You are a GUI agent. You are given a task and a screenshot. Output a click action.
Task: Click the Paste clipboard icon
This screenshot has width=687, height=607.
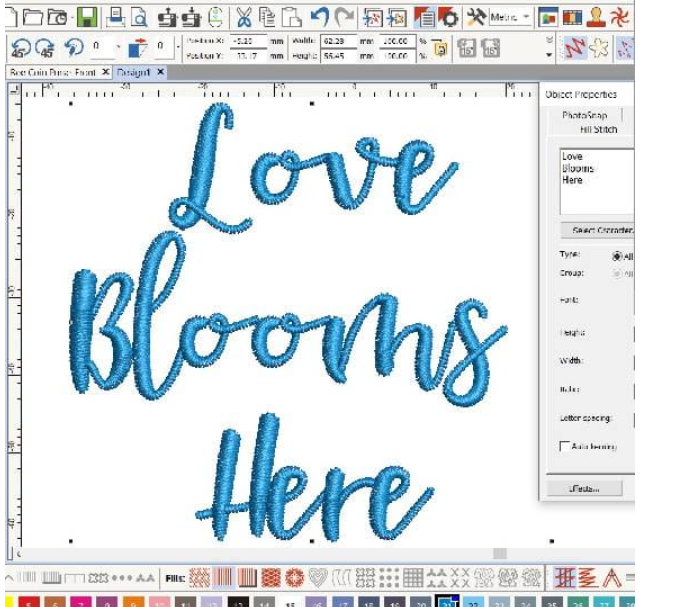pos(291,16)
